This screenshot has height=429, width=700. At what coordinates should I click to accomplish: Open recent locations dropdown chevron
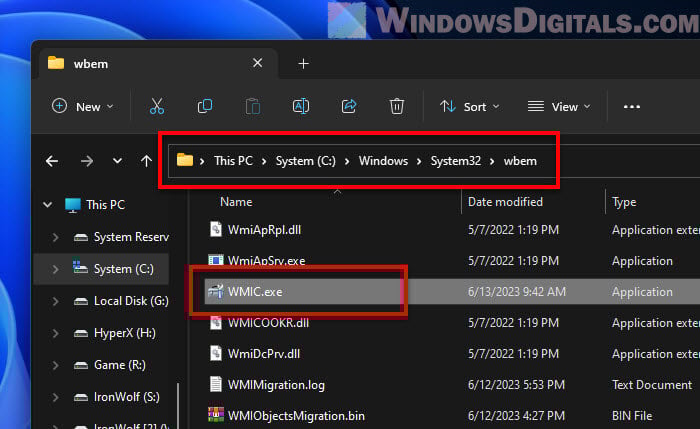click(117, 161)
